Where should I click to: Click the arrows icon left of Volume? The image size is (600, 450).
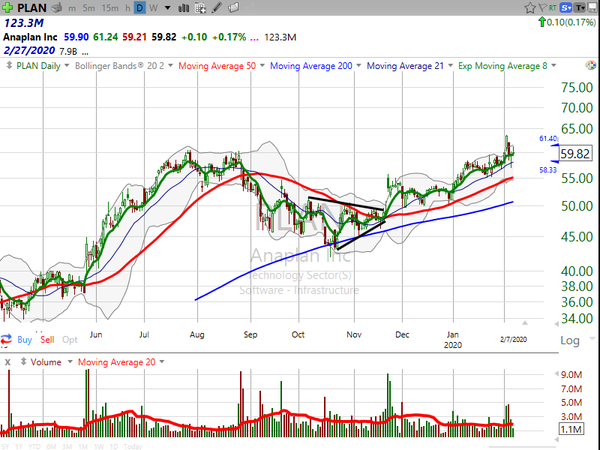click(23, 362)
